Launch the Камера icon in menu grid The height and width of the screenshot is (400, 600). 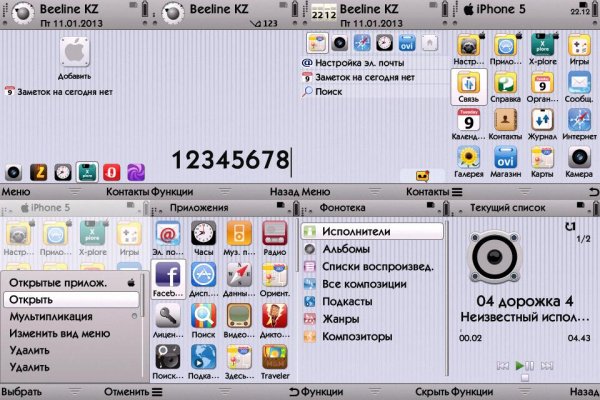click(x=579, y=158)
